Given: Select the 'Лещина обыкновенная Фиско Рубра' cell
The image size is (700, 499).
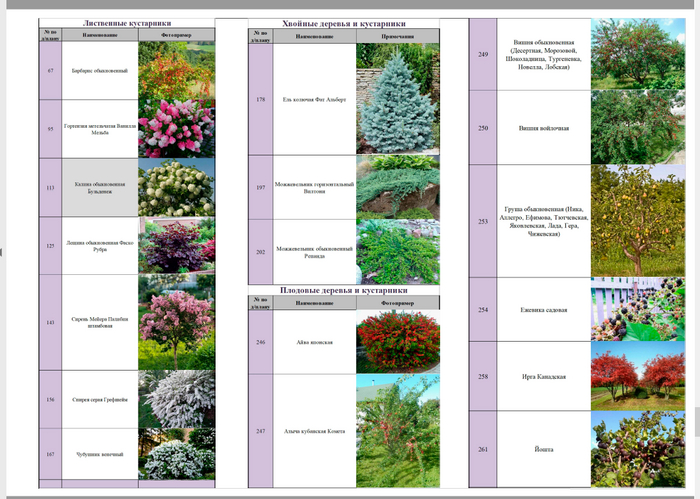Looking at the screenshot, I should pyautogui.click(x=100, y=246).
